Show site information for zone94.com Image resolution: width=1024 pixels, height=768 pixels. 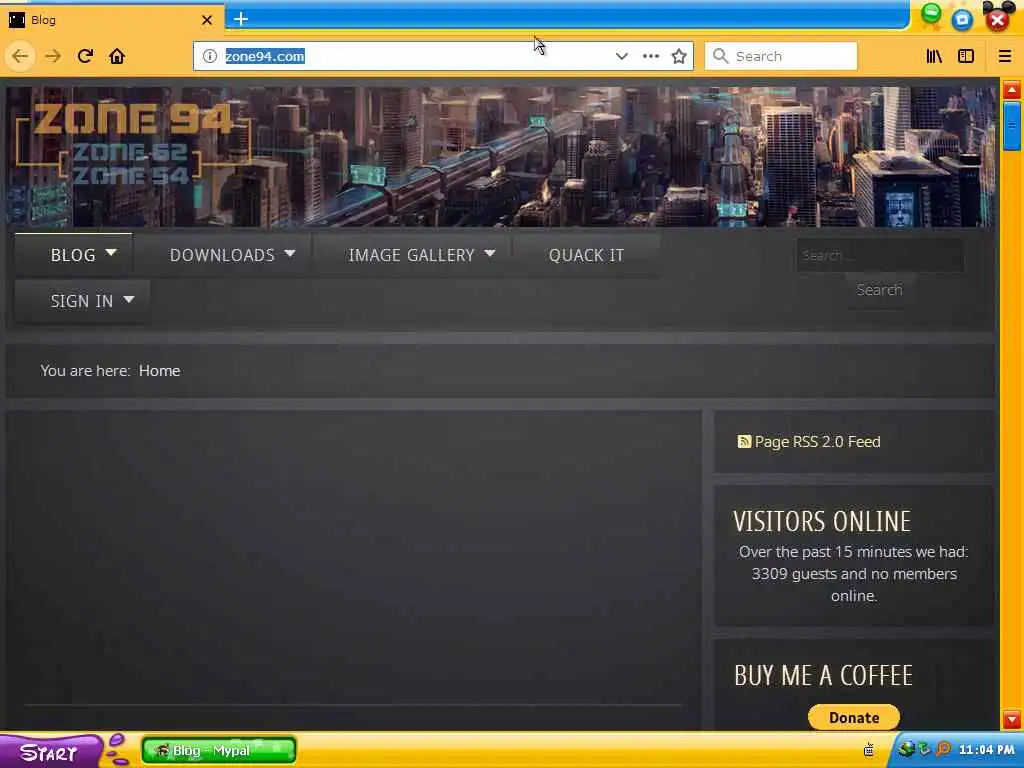(x=210, y=56)
